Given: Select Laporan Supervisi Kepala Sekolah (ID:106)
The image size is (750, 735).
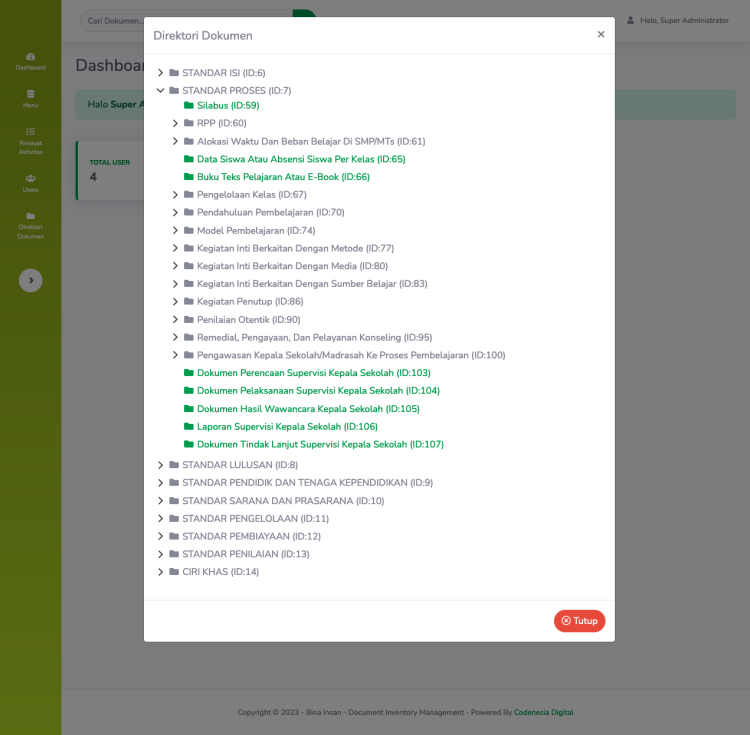Looking at the screenshot, I should tap(270, 426).
